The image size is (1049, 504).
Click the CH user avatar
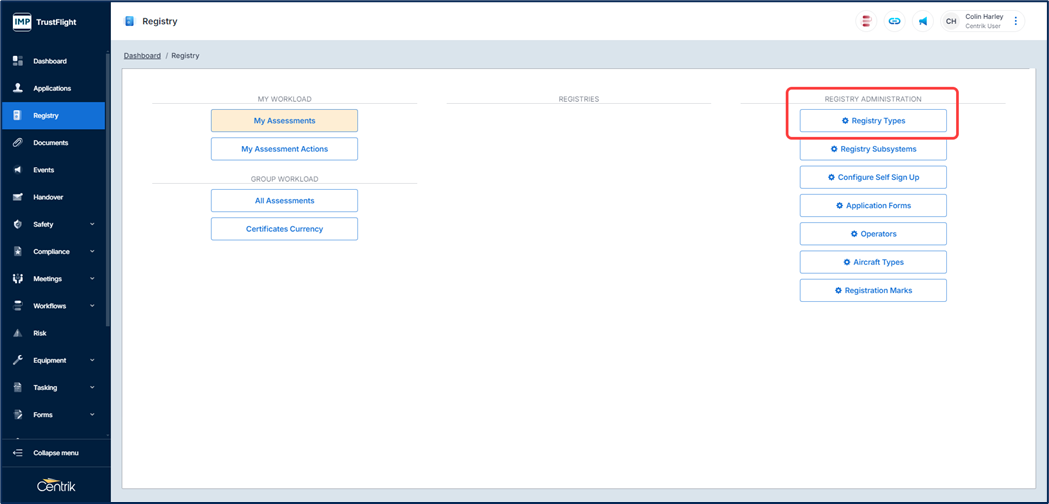point(951,21)
